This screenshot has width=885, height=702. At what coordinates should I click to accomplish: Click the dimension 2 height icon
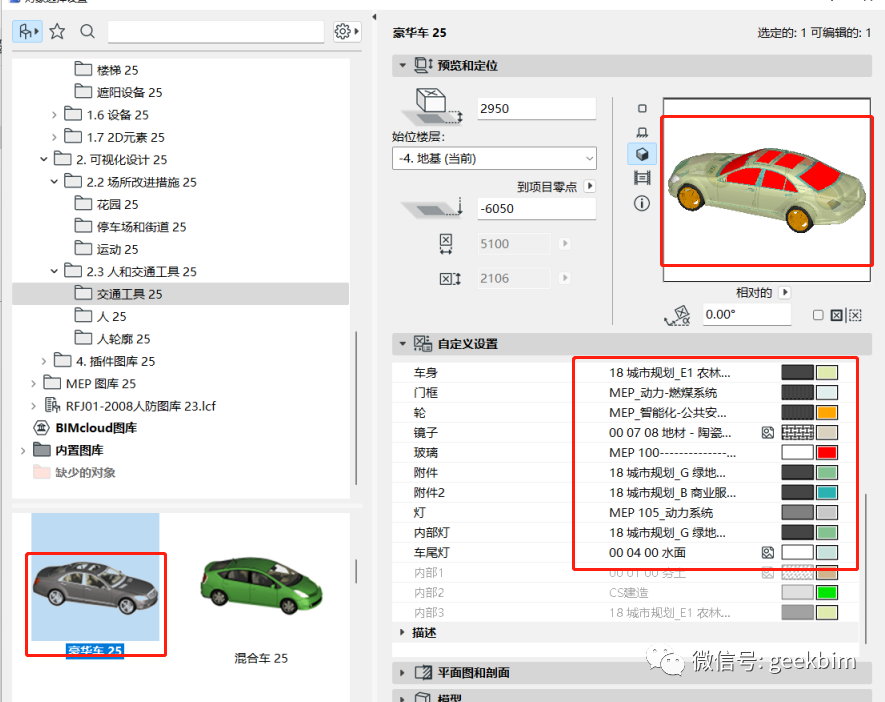(450, 278)
